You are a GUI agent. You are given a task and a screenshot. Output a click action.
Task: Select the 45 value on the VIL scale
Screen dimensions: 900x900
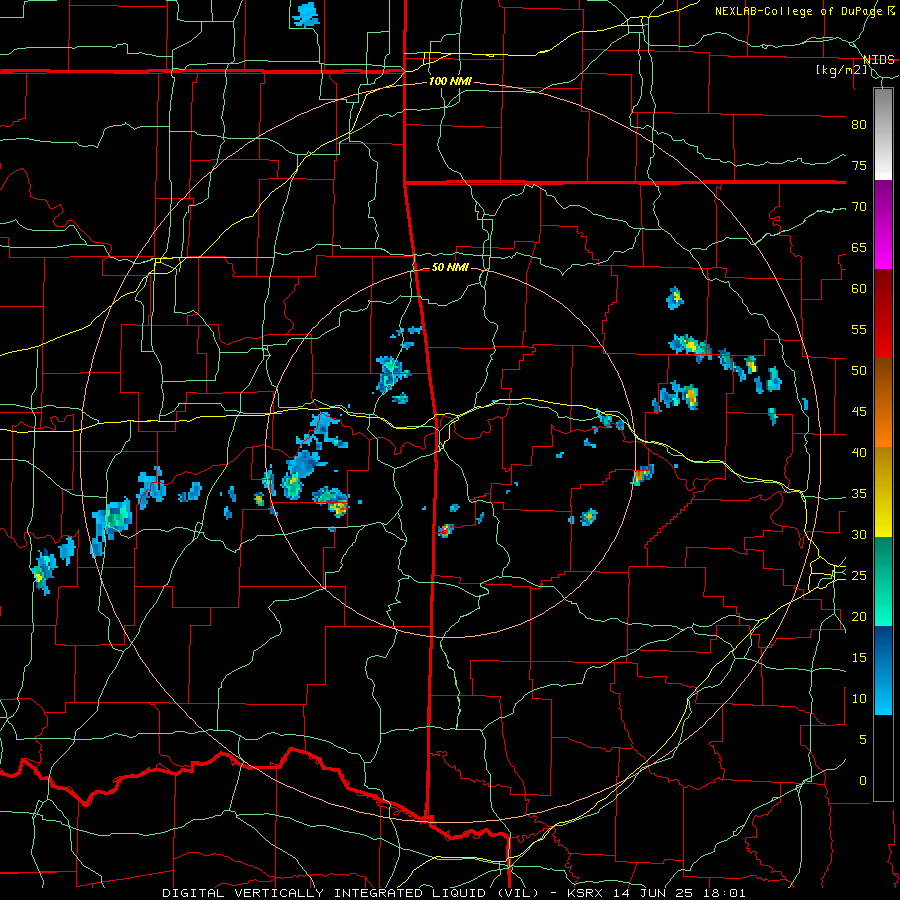pyautogui.click(x=859, y=412)
